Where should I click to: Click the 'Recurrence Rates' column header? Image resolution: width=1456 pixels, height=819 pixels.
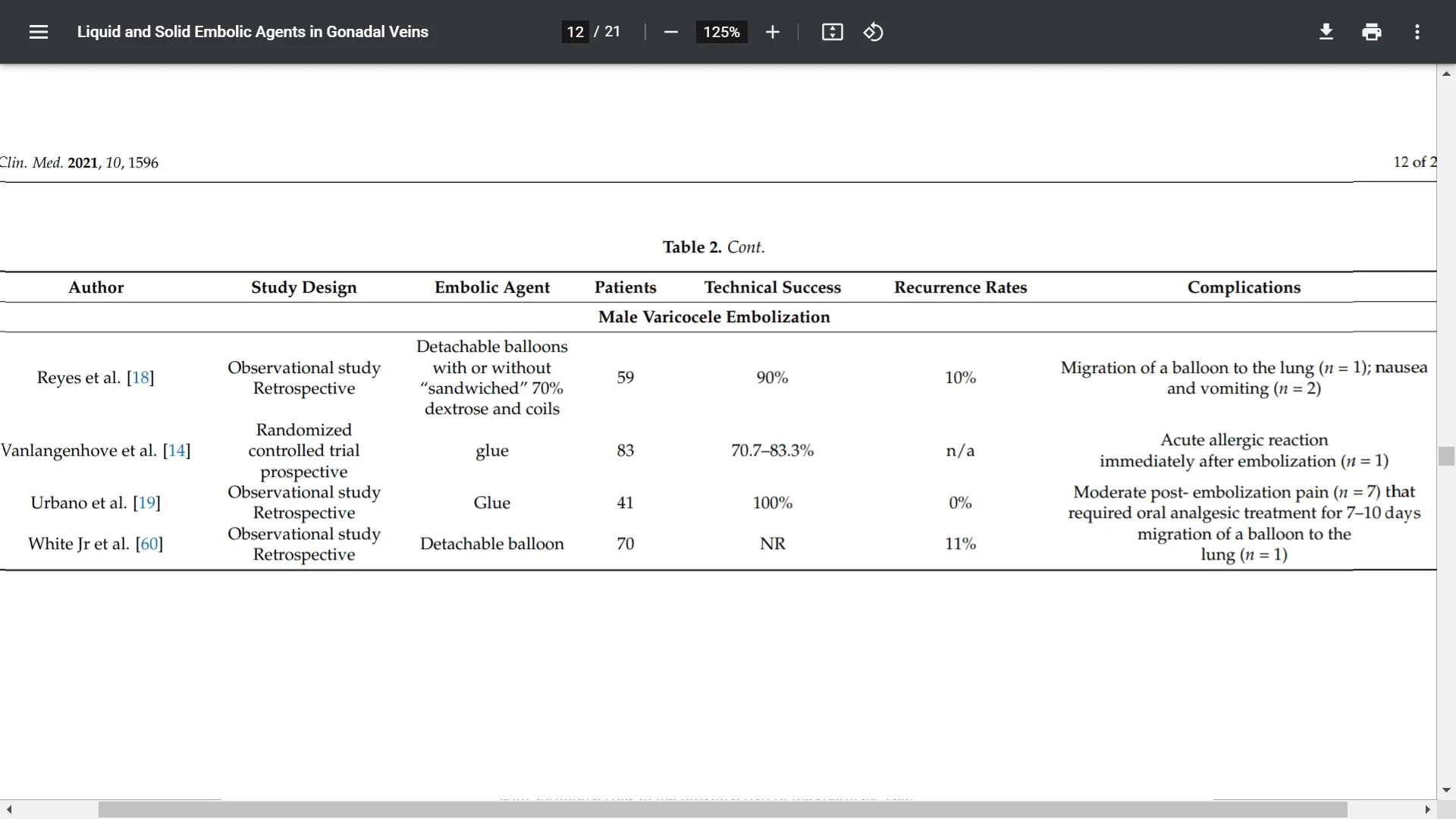tap(961, 287)
